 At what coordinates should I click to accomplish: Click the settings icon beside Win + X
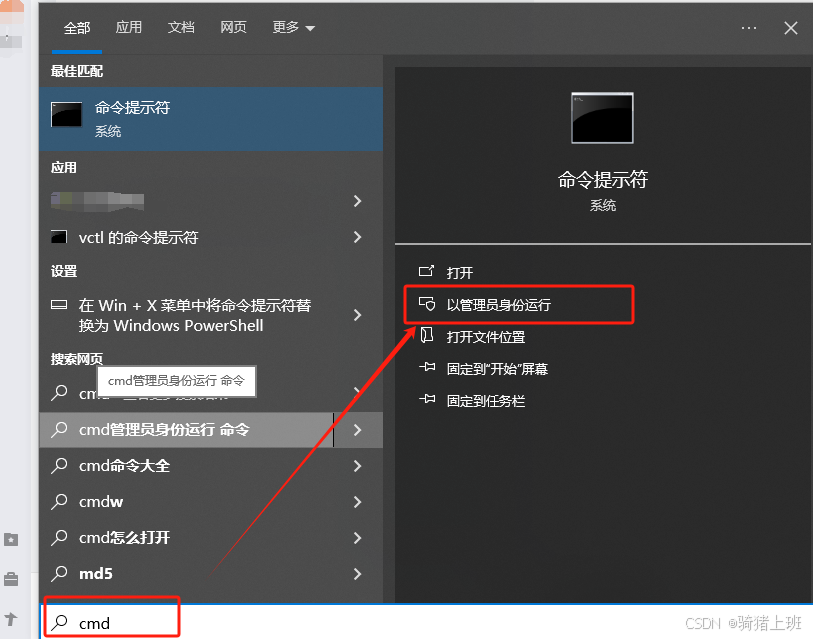pos(59,304)
